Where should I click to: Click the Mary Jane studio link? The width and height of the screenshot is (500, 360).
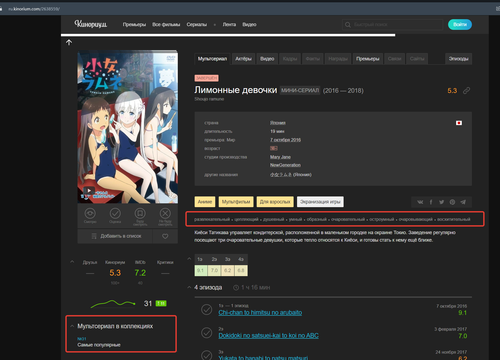tap(280, 157)
